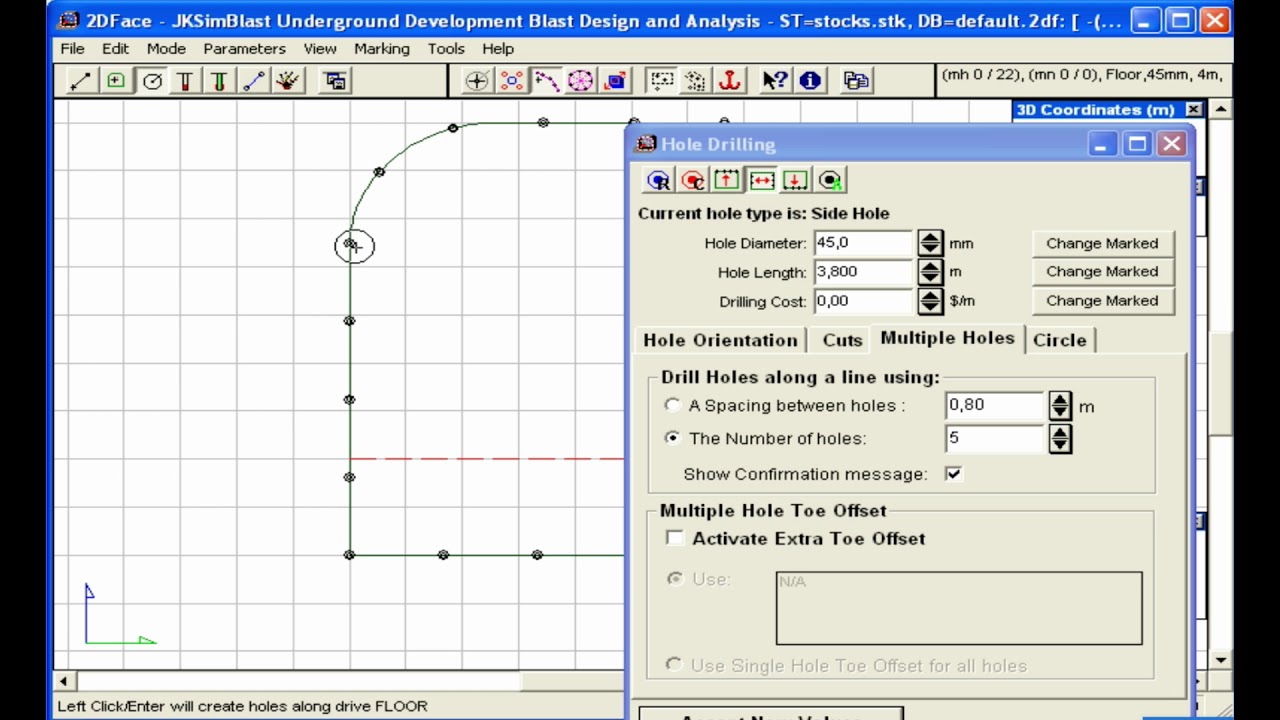This screenshot has height=720, width=1280.
Task: Click the arrow question-mark help icon
Action: [775, 81]
